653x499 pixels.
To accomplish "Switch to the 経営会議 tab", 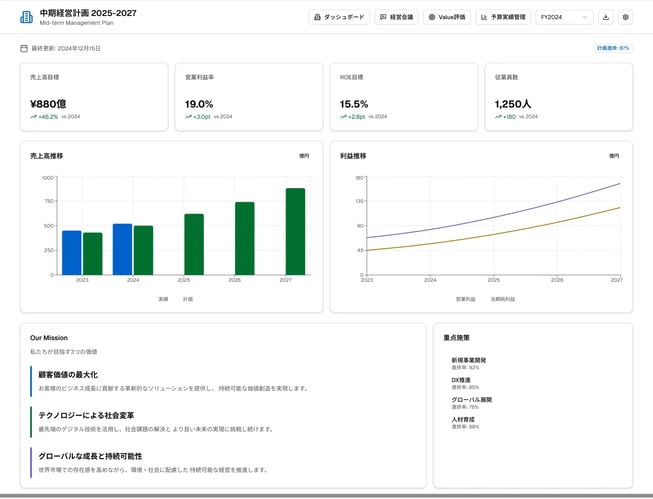I will click(x=397, y=17).
